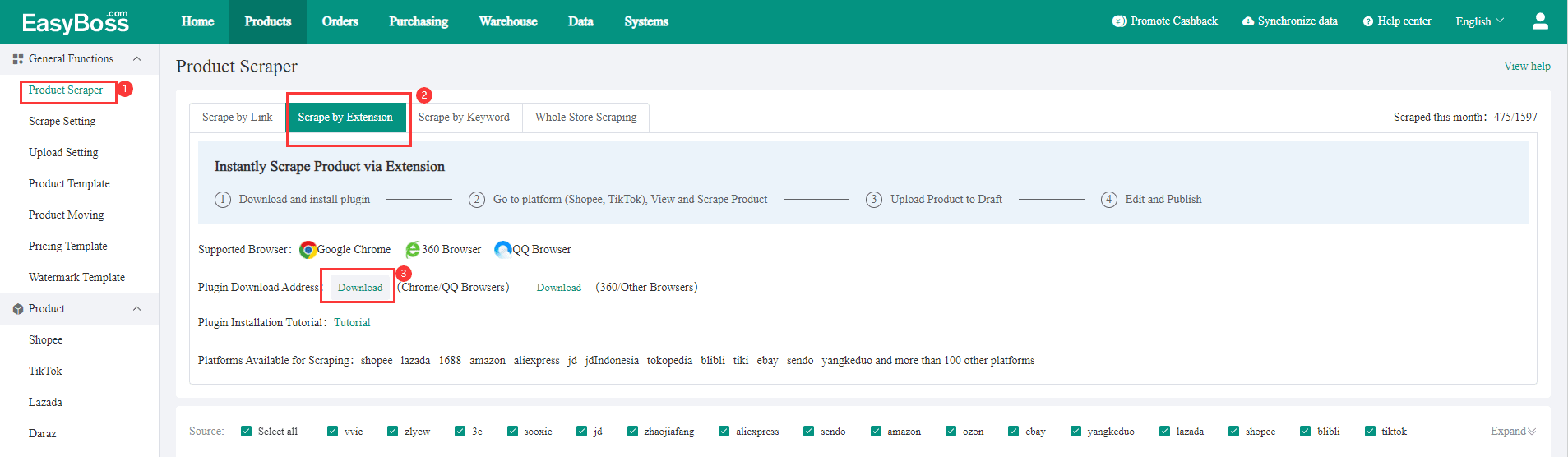Switch to Whole Store Scraping tab

(586, 118)
